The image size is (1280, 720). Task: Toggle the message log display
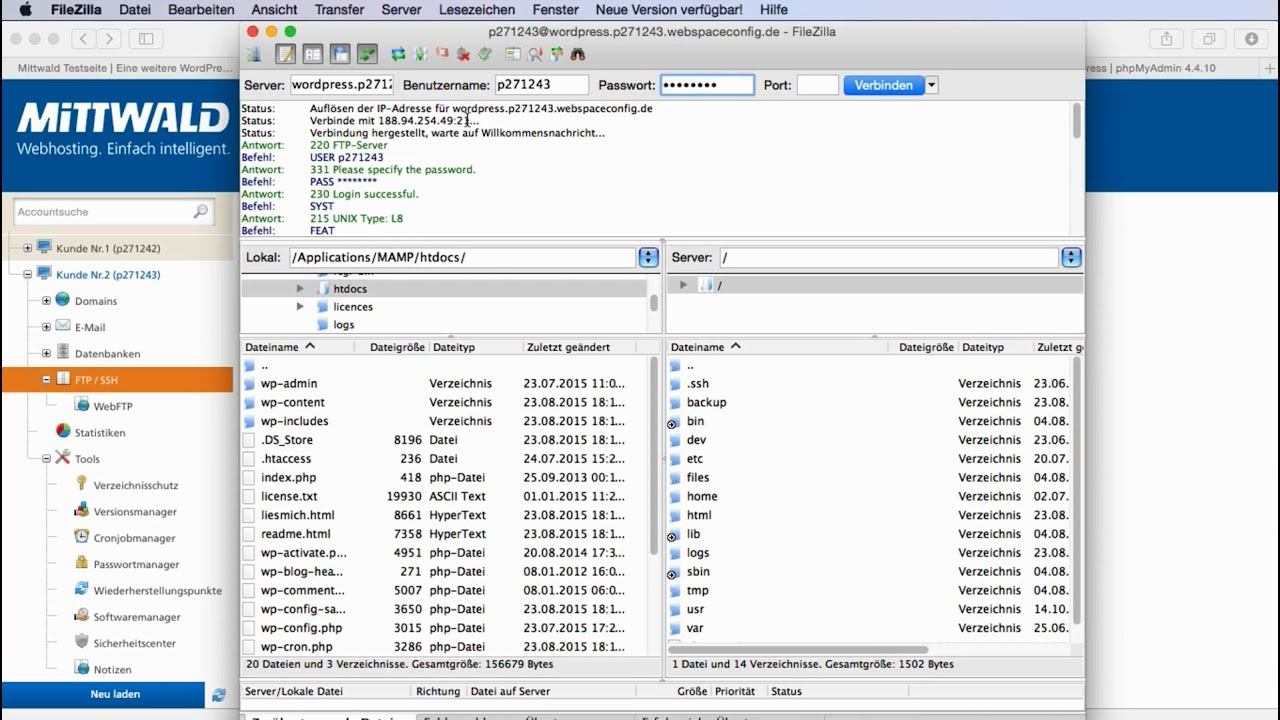click(x=286, y=54)
